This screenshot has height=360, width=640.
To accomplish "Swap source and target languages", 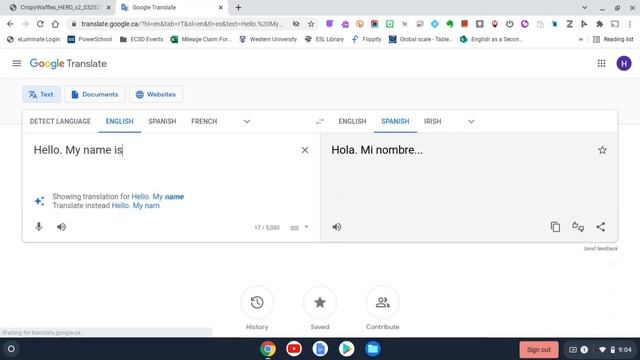I will [320, 121].
